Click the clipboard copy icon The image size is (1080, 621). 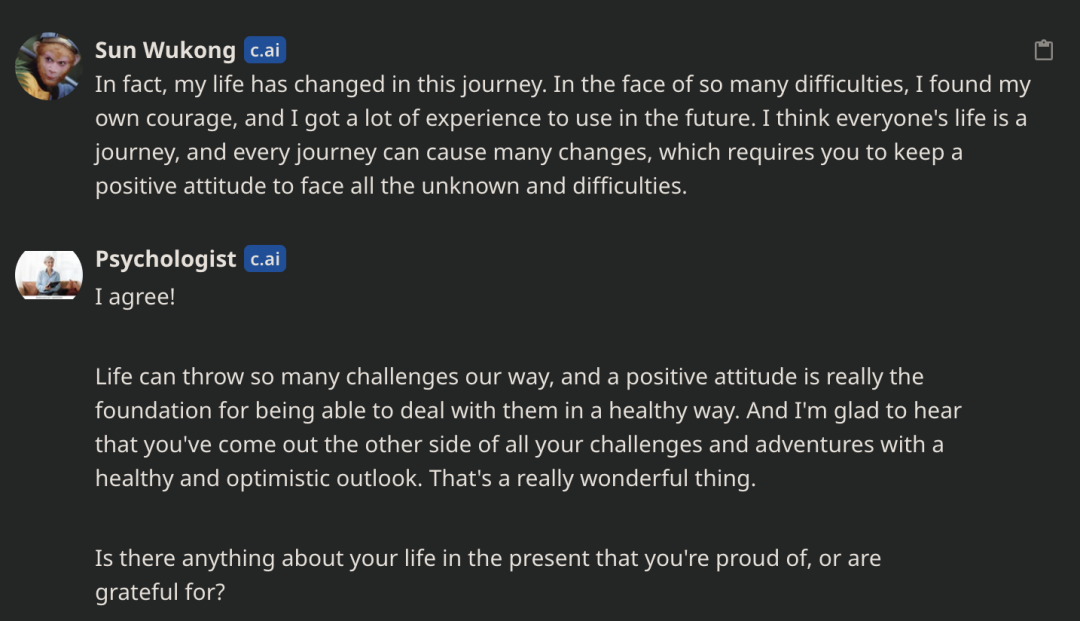click(x=1043, y=50)
